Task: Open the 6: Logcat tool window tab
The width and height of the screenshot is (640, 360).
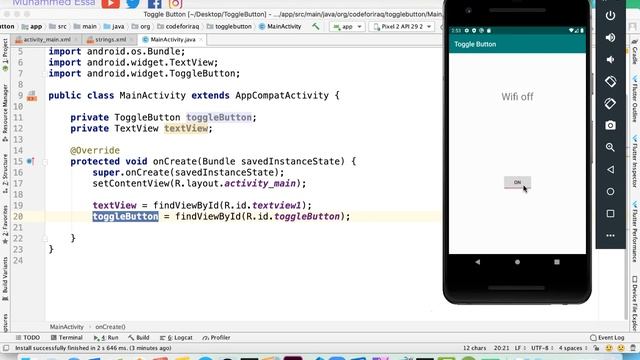Action: click(x=176, y=338)
